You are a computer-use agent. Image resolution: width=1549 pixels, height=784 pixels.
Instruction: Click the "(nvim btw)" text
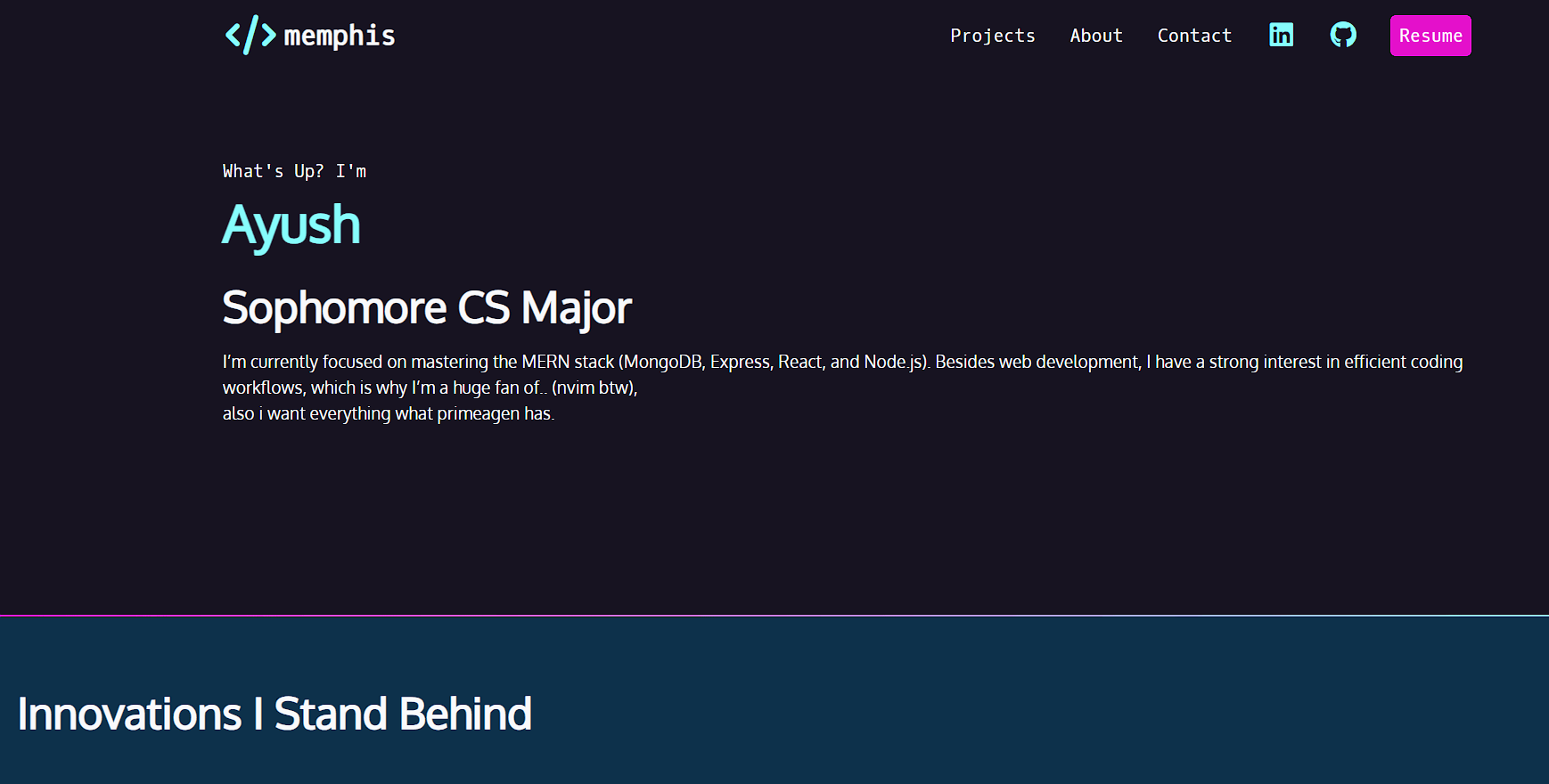pyautogui.click(x=594, y=388)
